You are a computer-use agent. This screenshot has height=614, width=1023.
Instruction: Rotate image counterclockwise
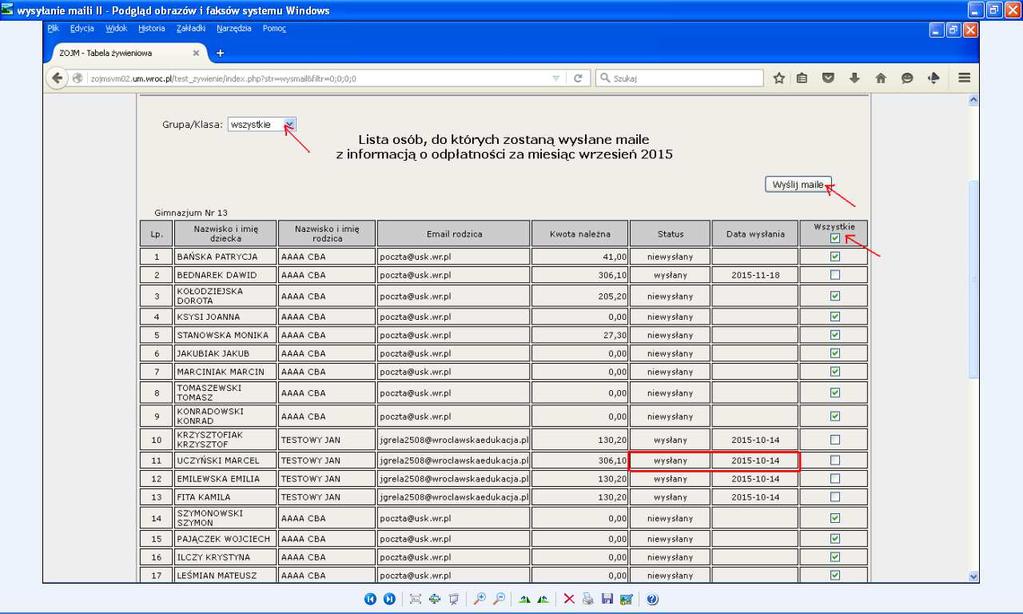point(543,598)
